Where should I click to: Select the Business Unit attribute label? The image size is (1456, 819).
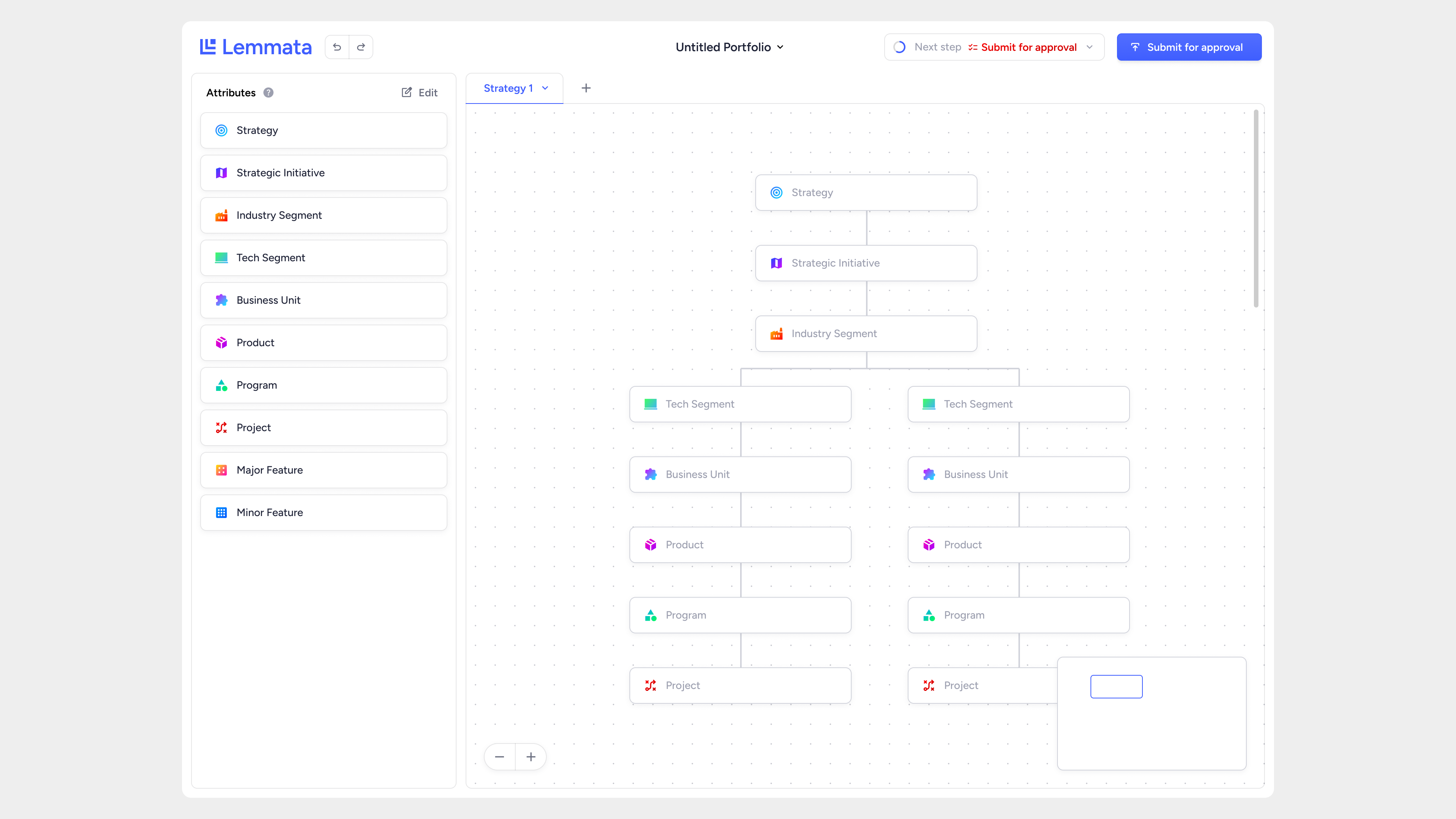pos(268,300)
